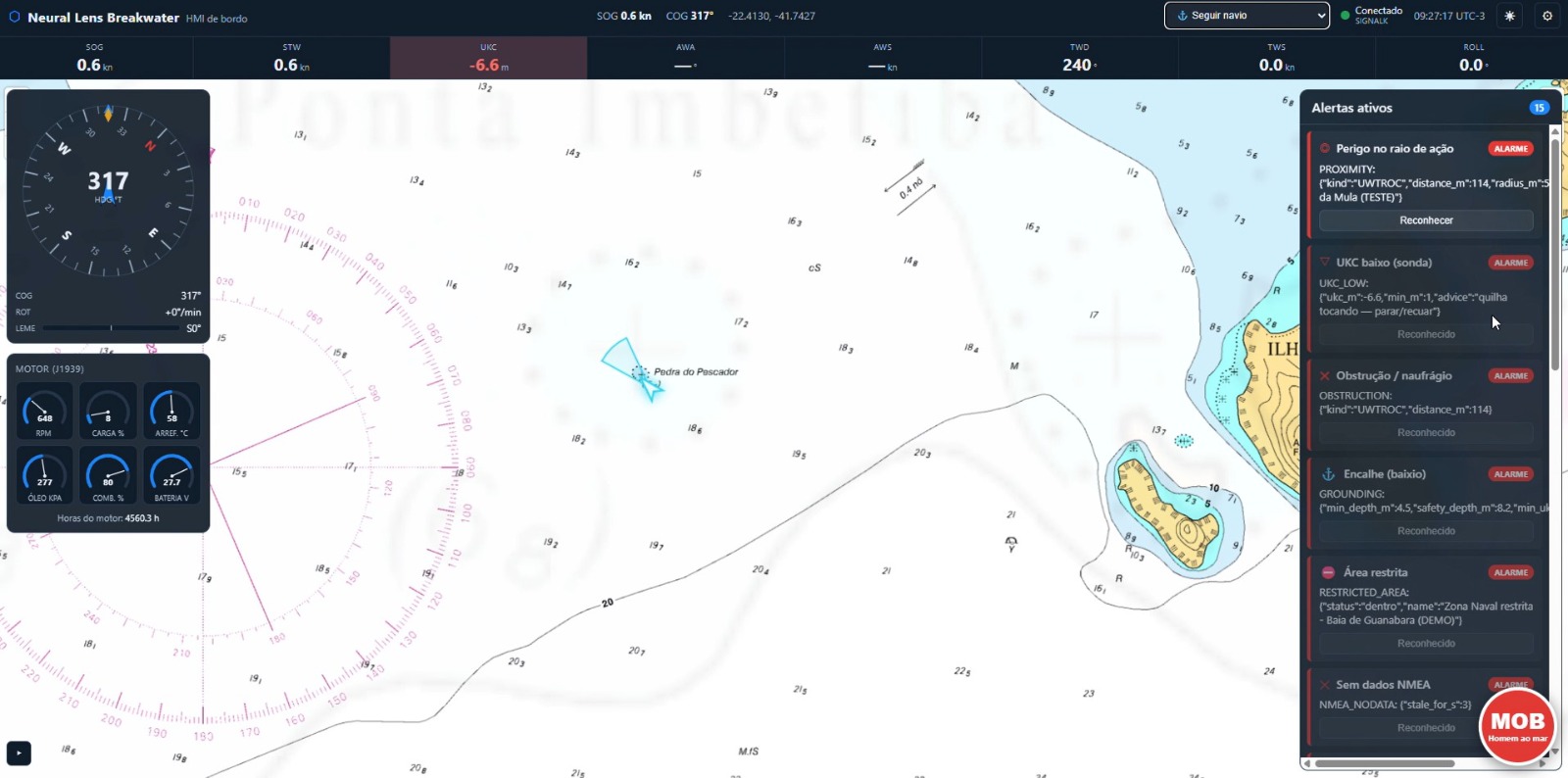Click the STW data tile
The height and width of the screenshot is (778, 1568).
point(291,58)
